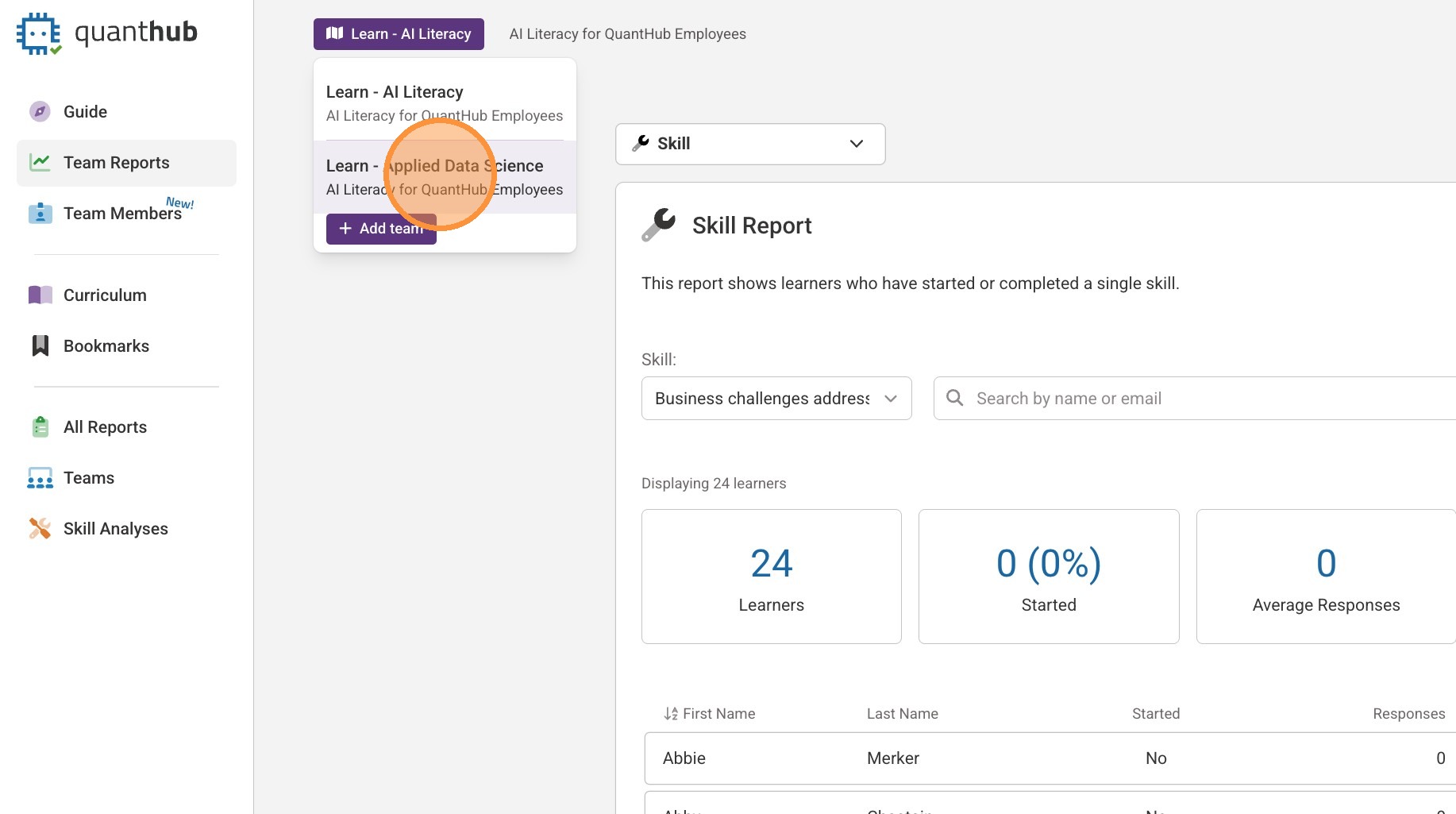
Task: Toggle the Learn - AI Literacy team selector
Action: 399,34
